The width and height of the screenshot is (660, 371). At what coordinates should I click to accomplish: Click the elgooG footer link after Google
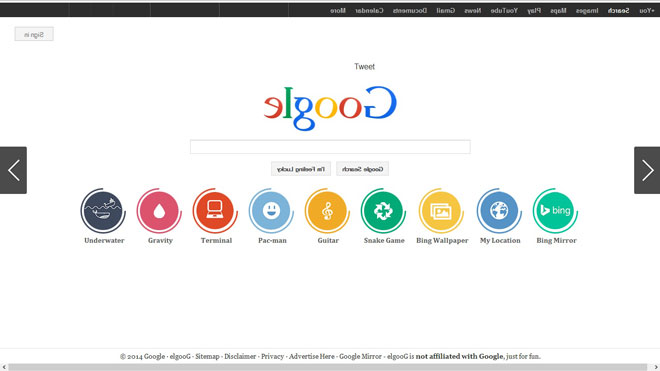pos(180,356)
